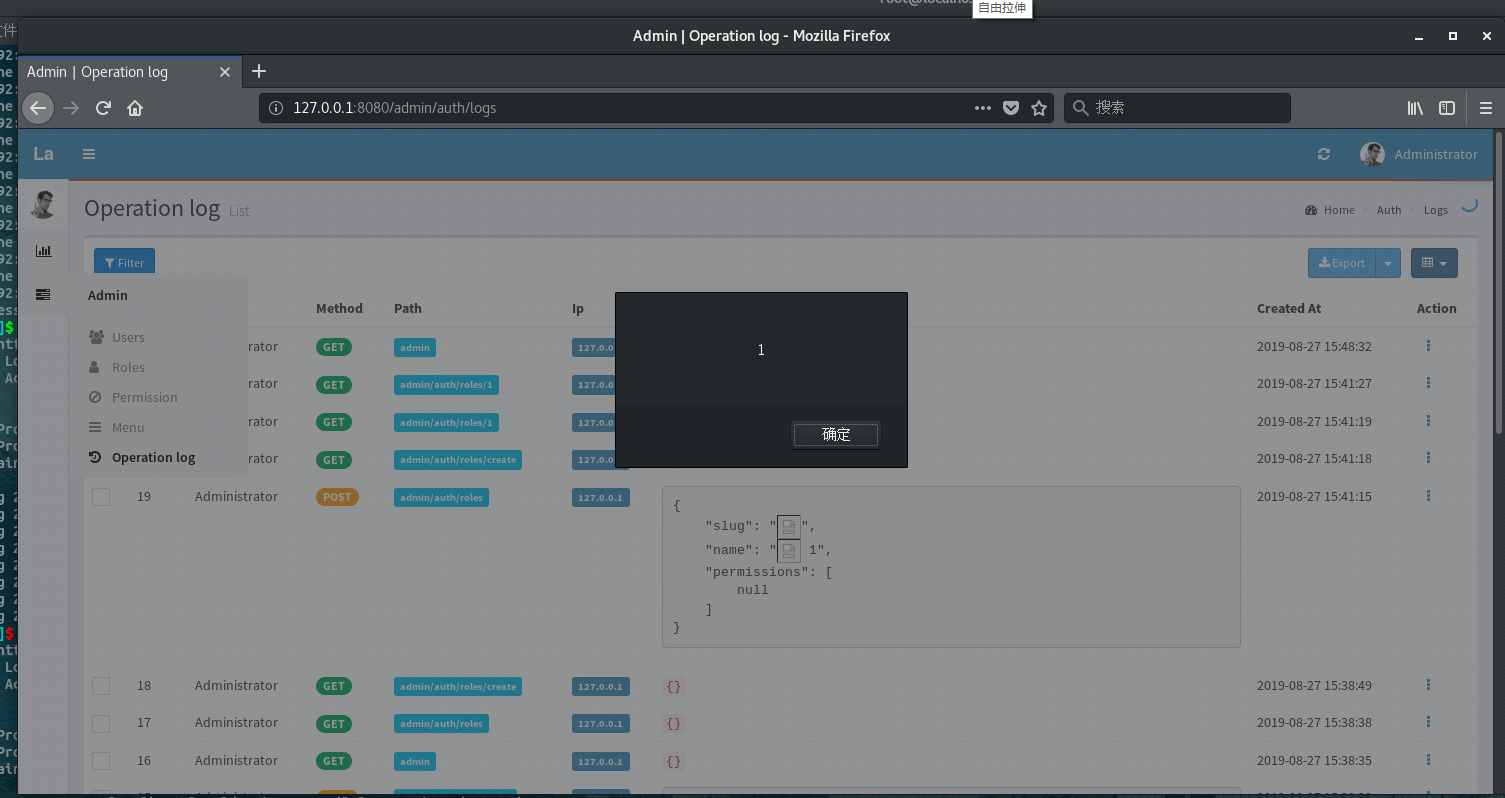Go to Home in the breadcrumb

[1339, 210]
